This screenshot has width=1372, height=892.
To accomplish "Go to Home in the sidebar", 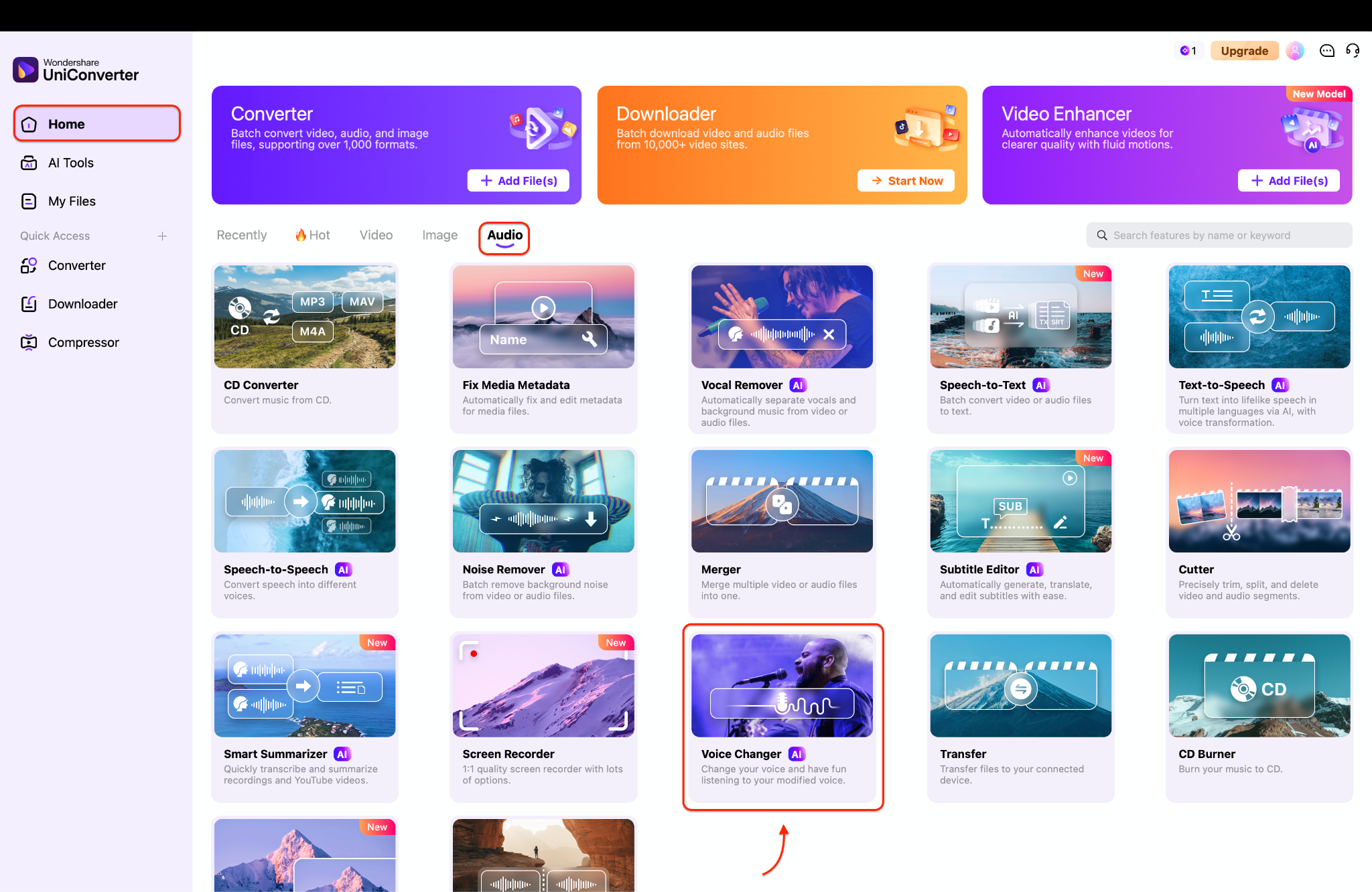I will tap(97, 124).
